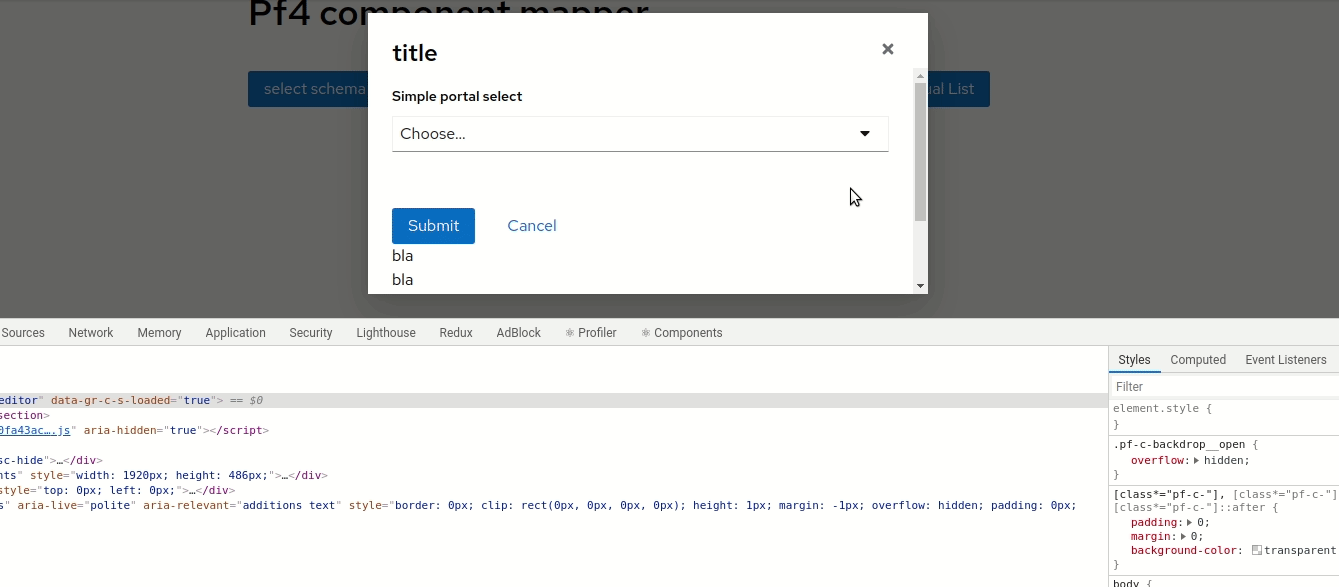Click the modal heading 'title'
Viewport: 1339px width, 587px height.
point(415,53)
